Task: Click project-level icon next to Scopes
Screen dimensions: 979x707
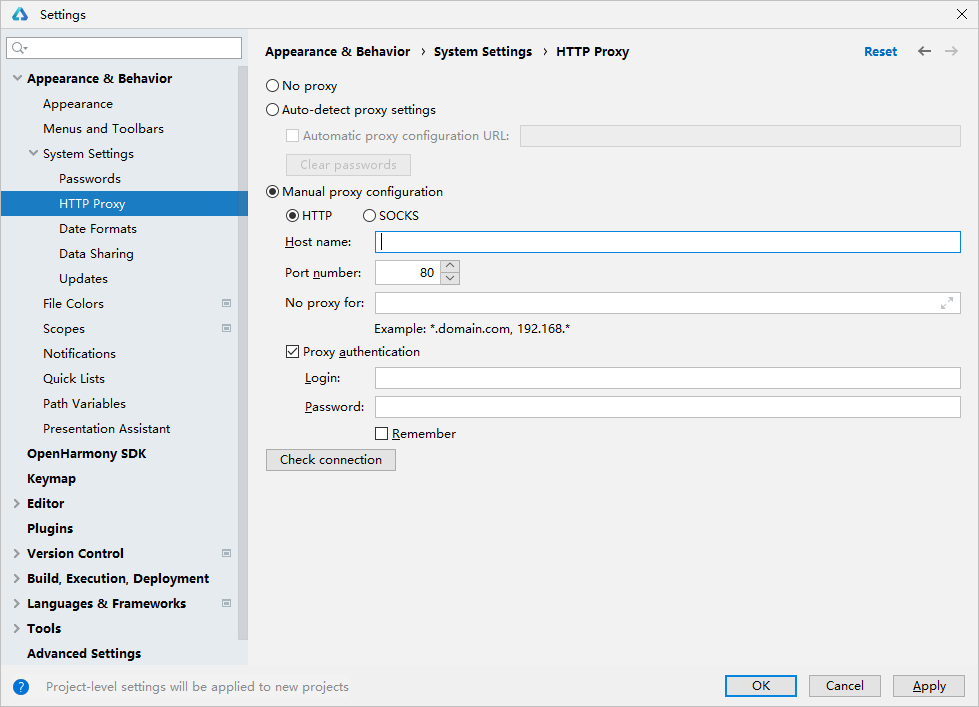Action: point(227,328)
